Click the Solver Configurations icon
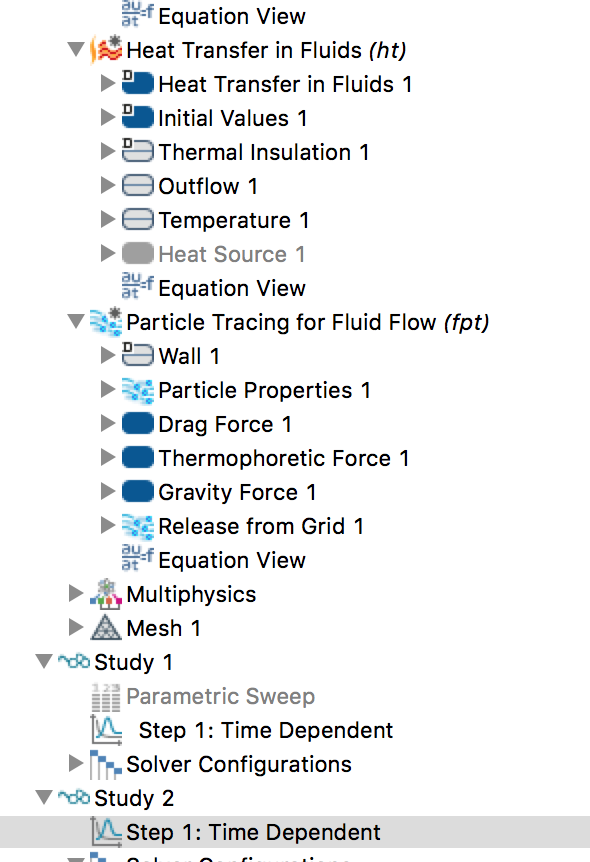 coord(106,765)
